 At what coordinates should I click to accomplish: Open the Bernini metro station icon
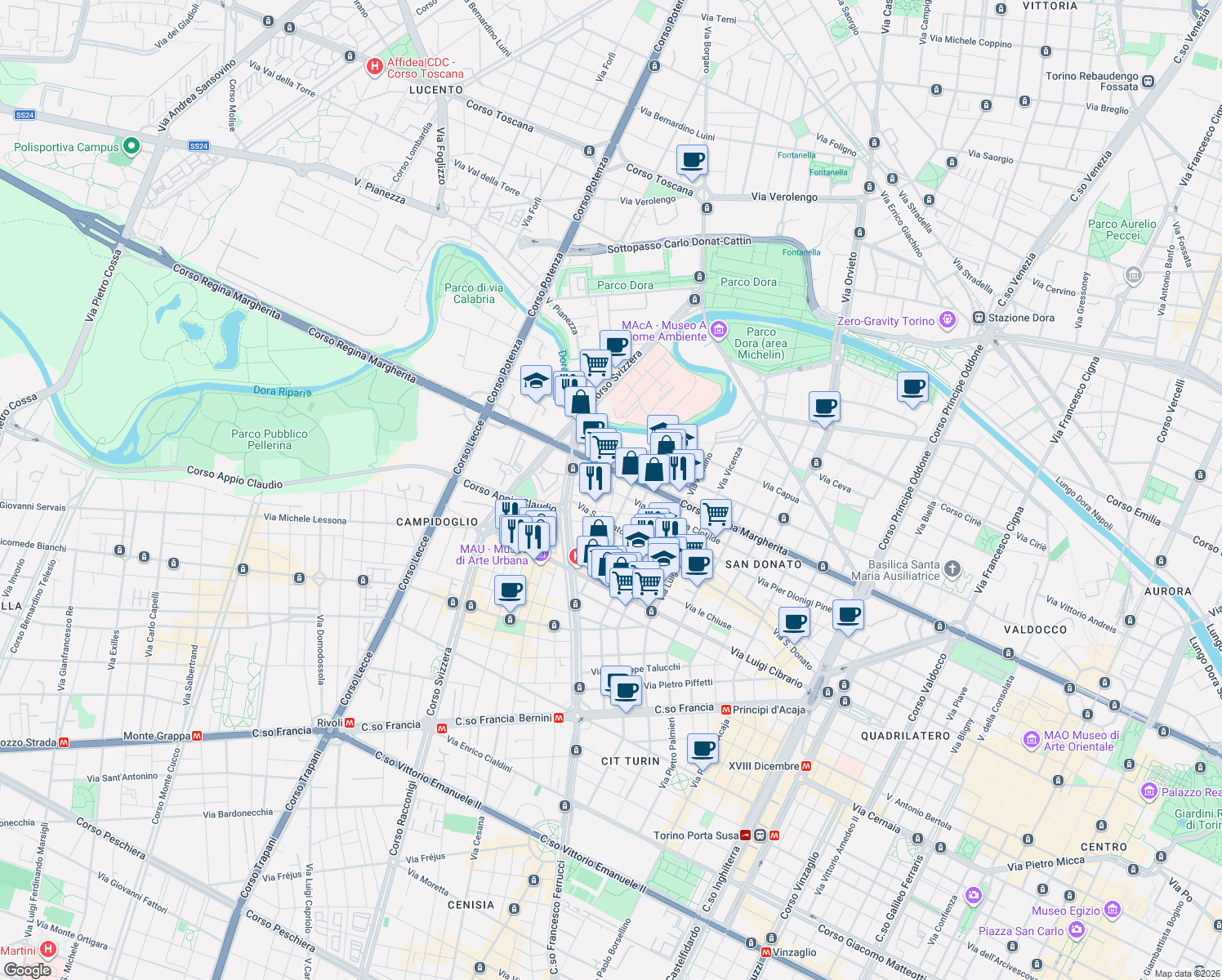559,719
